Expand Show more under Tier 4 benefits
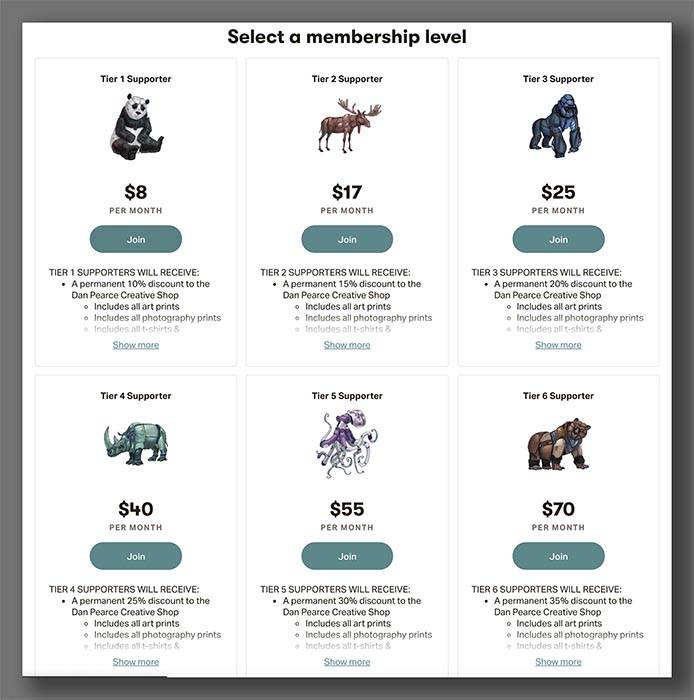This screenshot has height=700, width=694. pos(136,662)
